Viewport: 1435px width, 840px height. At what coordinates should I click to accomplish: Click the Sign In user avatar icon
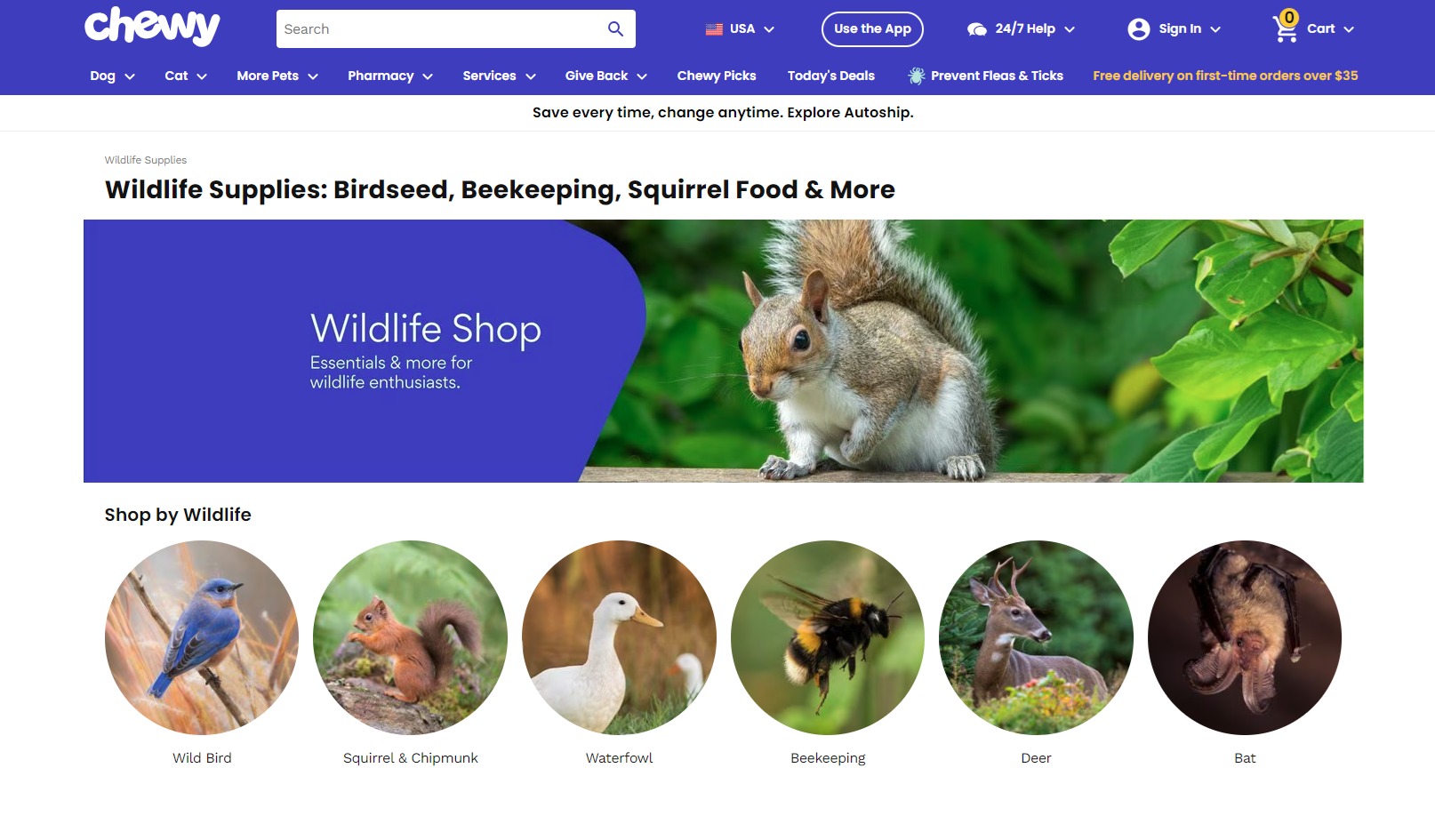pos(1138,29)
